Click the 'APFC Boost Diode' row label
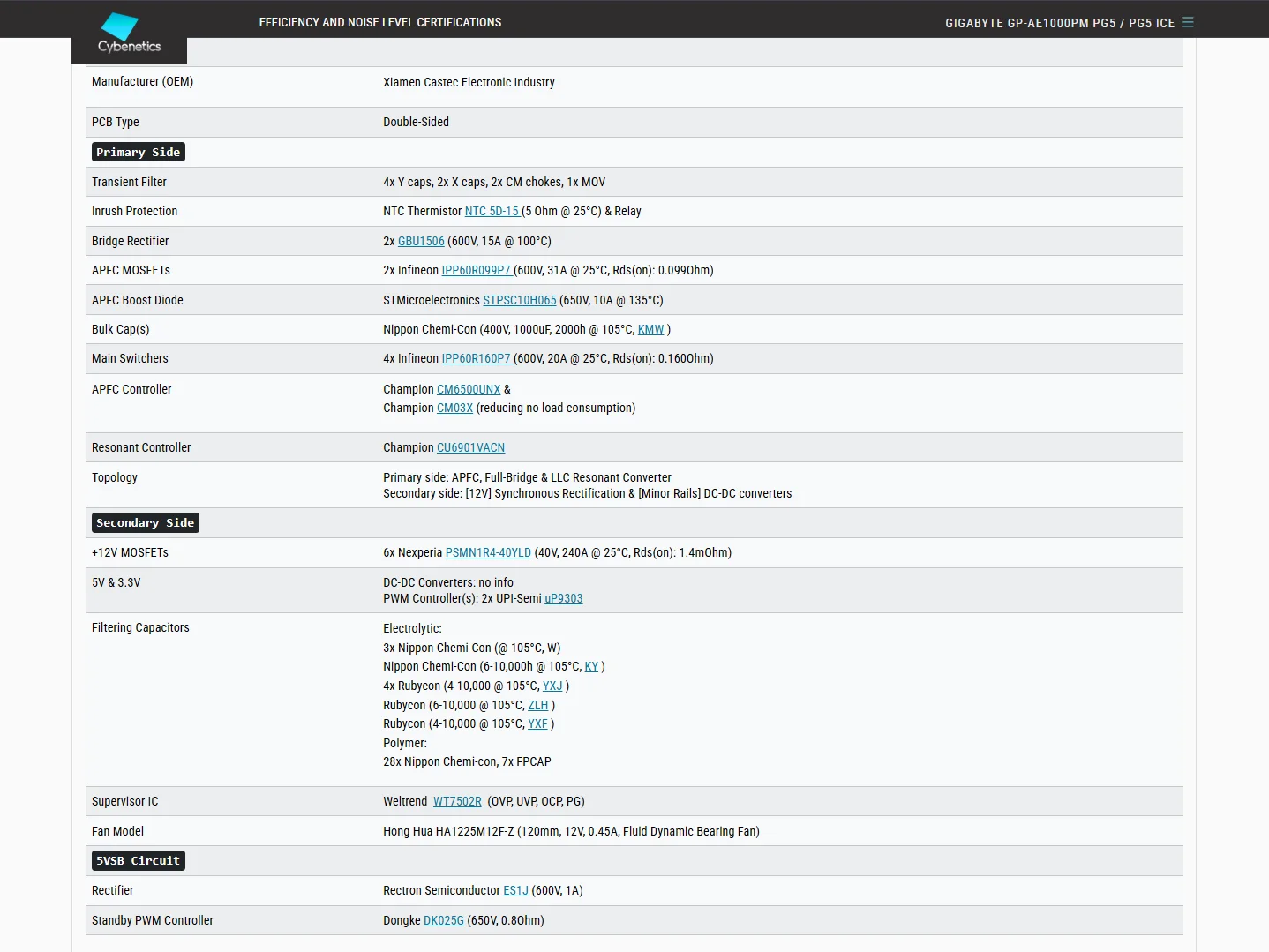Image resolution: width=1269 pixels, height=952 pixels. coord(138,300)
